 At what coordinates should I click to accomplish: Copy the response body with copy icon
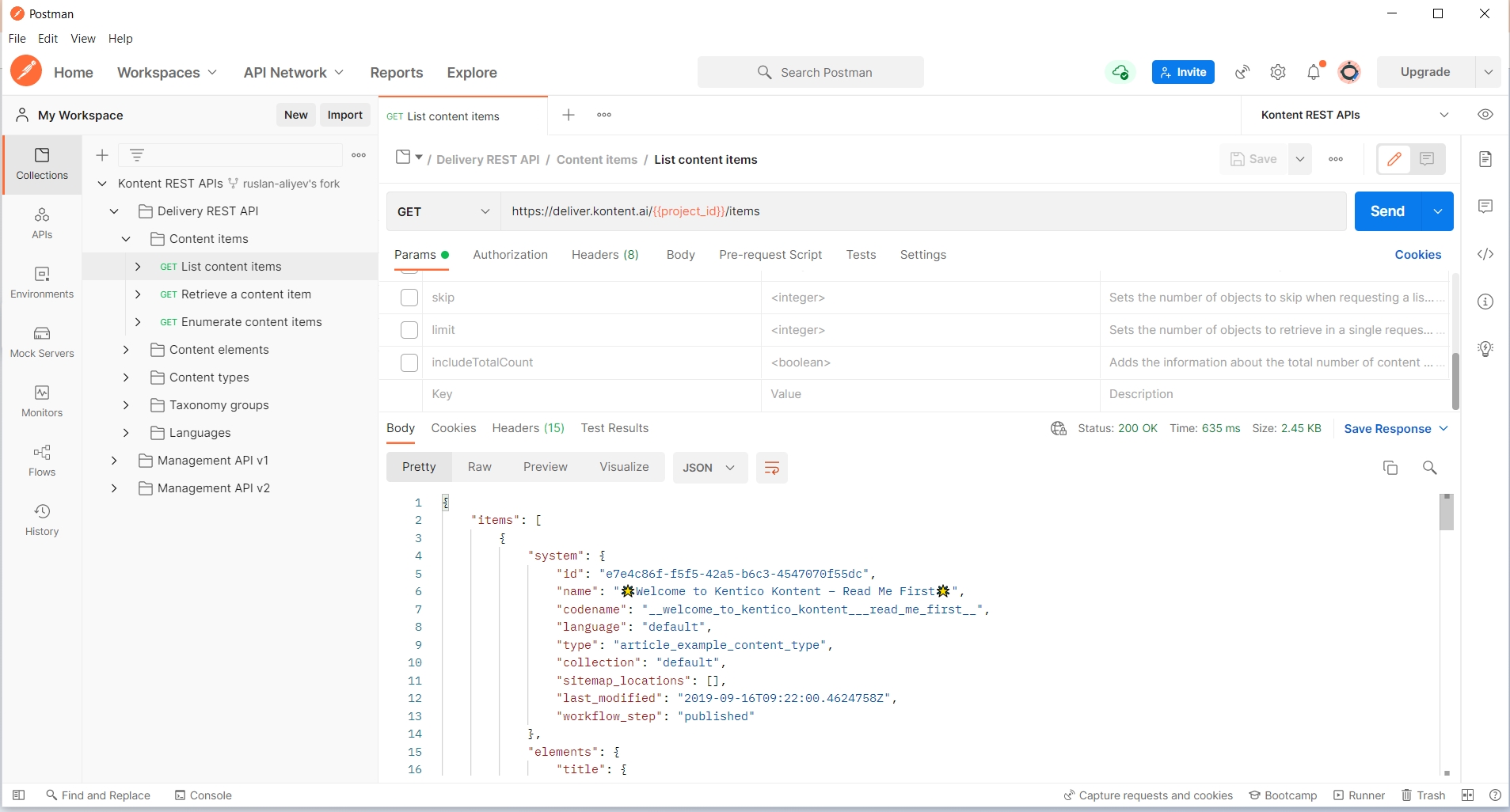(1390, 468)
